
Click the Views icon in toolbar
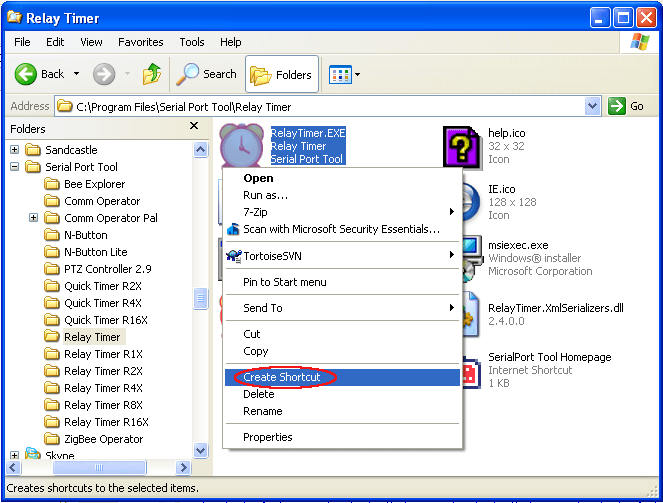pyautogui.click(x=340, y=75)
